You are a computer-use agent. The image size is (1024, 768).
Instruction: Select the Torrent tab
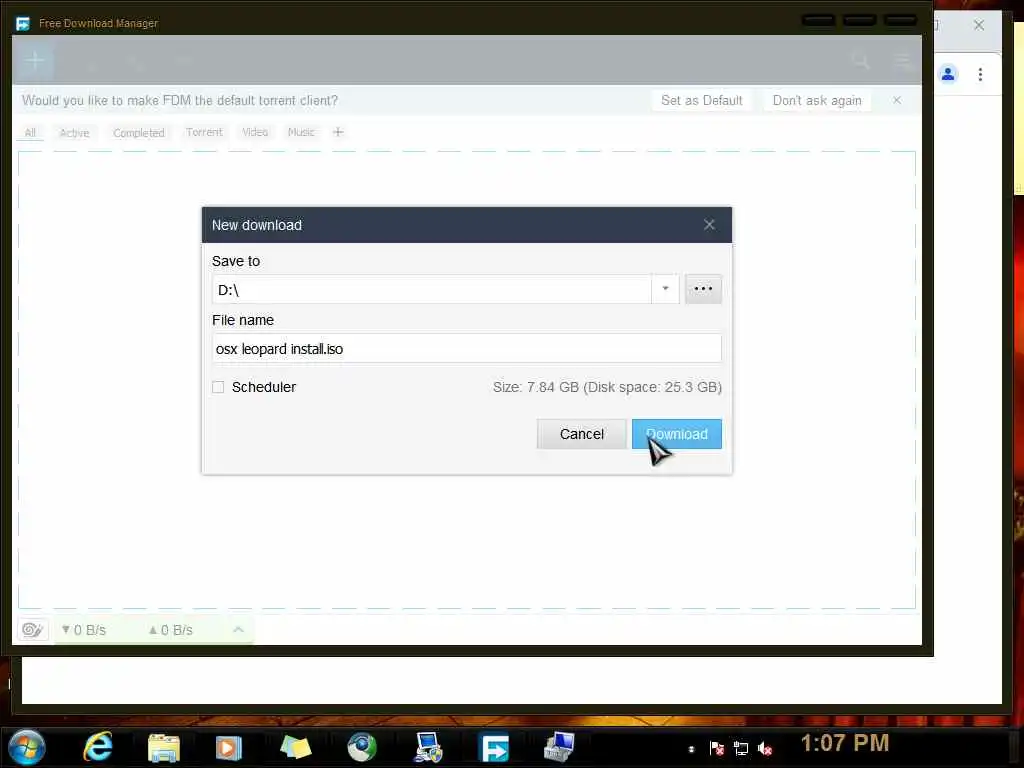pos(204,132)
